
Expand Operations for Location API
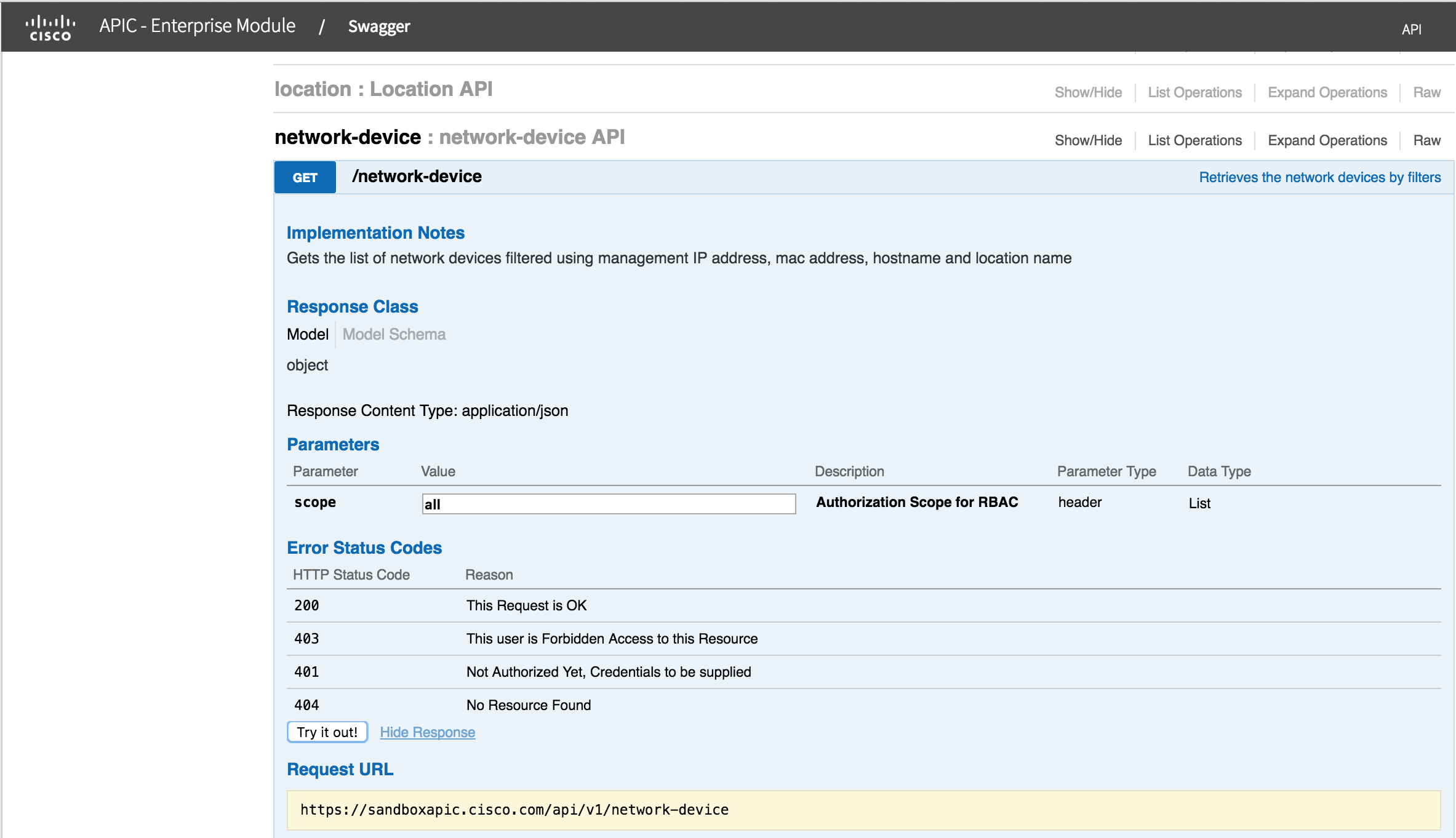(1327, 92)
